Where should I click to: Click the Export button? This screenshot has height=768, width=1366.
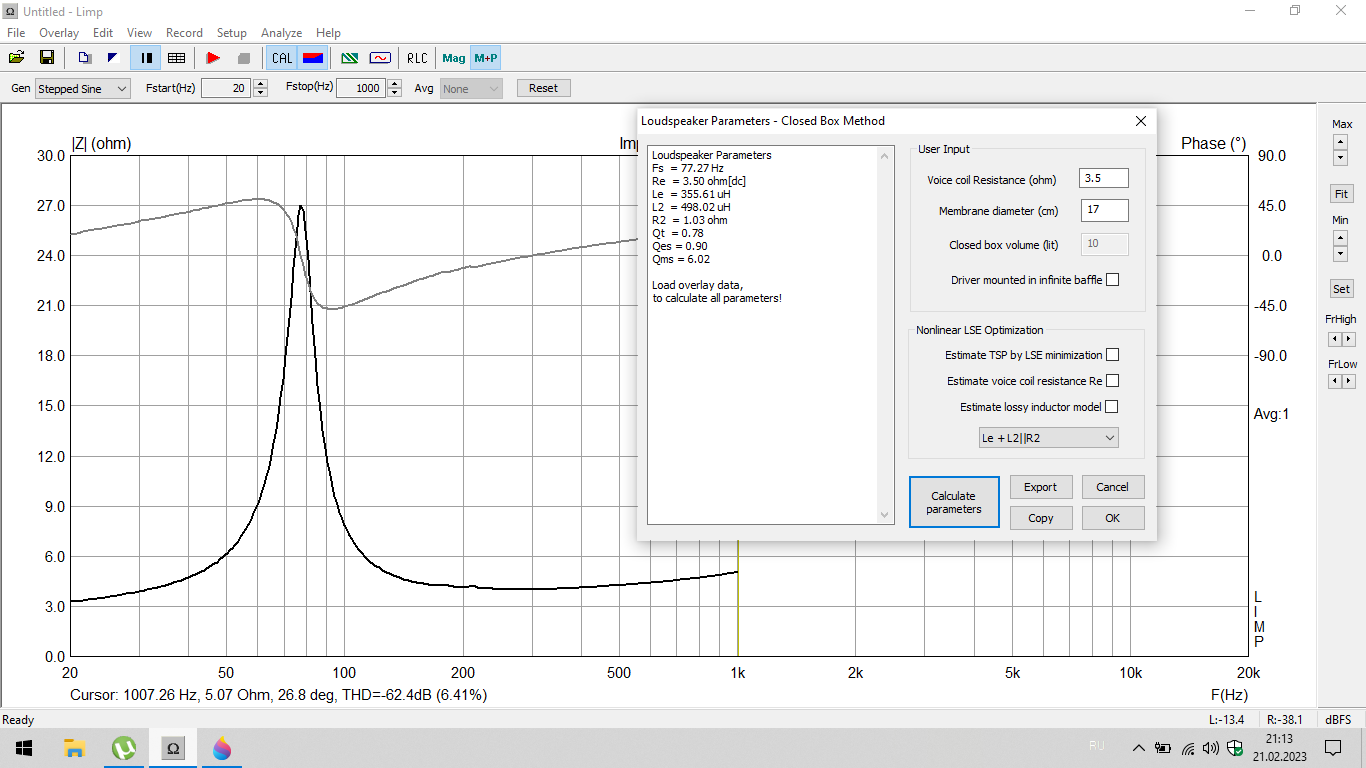pos(1040,487)
